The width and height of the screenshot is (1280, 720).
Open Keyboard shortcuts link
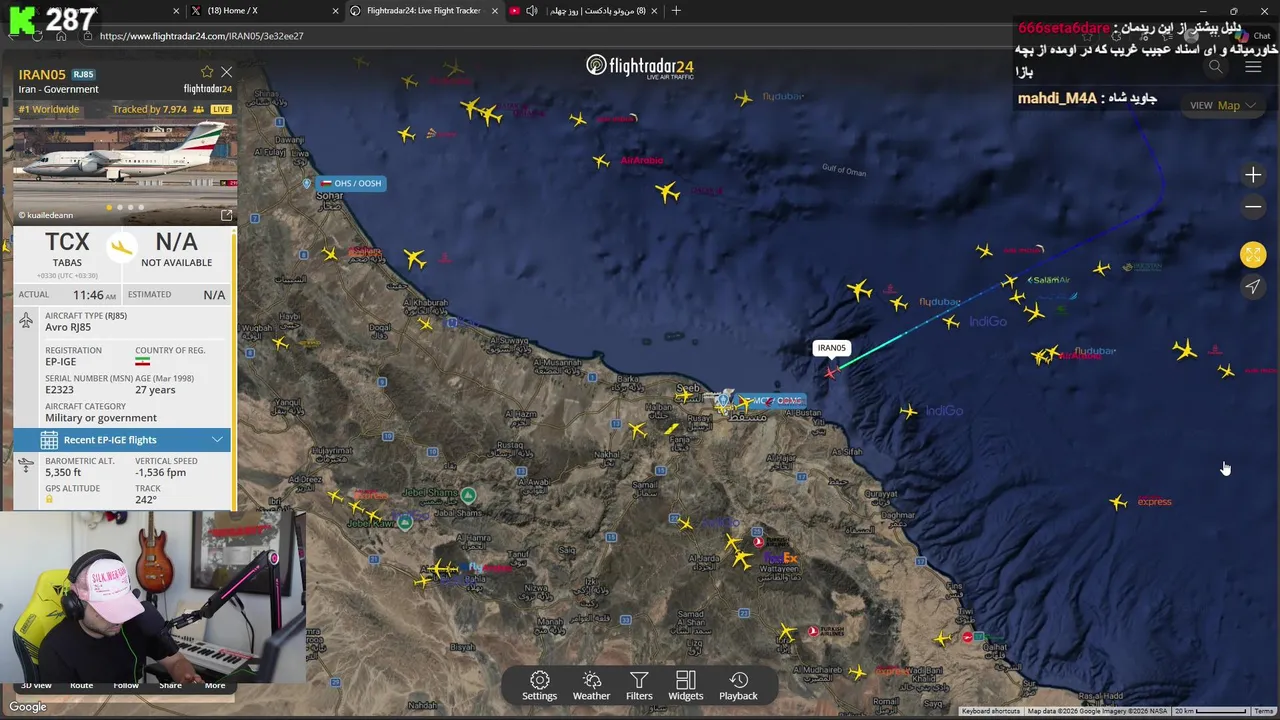point(990,711)
